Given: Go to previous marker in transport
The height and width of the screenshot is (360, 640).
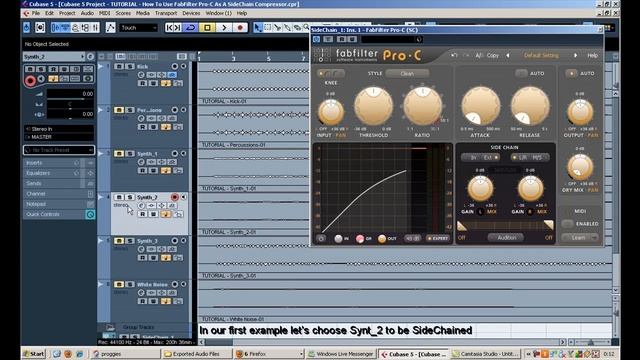Looking at the screenshot, I should [169, 28].
